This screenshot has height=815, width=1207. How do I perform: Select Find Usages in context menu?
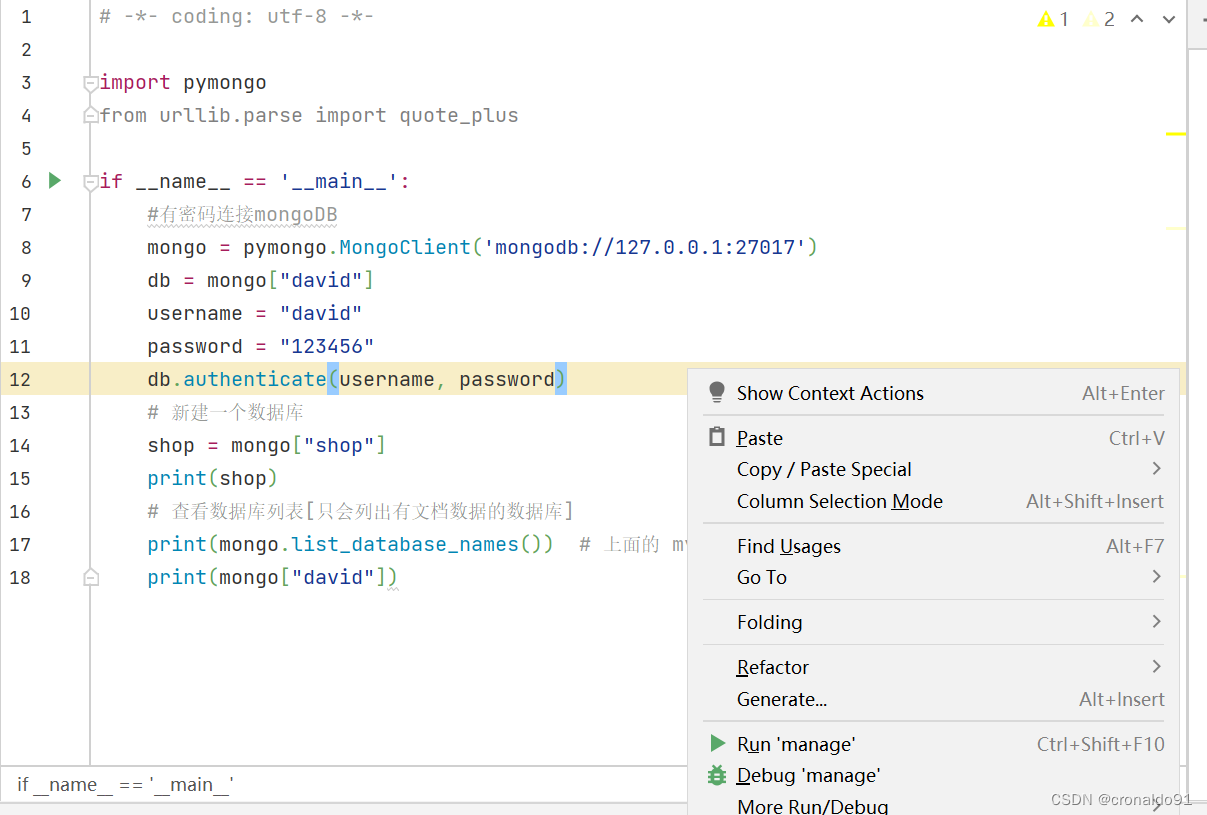(x=935, y=546)
